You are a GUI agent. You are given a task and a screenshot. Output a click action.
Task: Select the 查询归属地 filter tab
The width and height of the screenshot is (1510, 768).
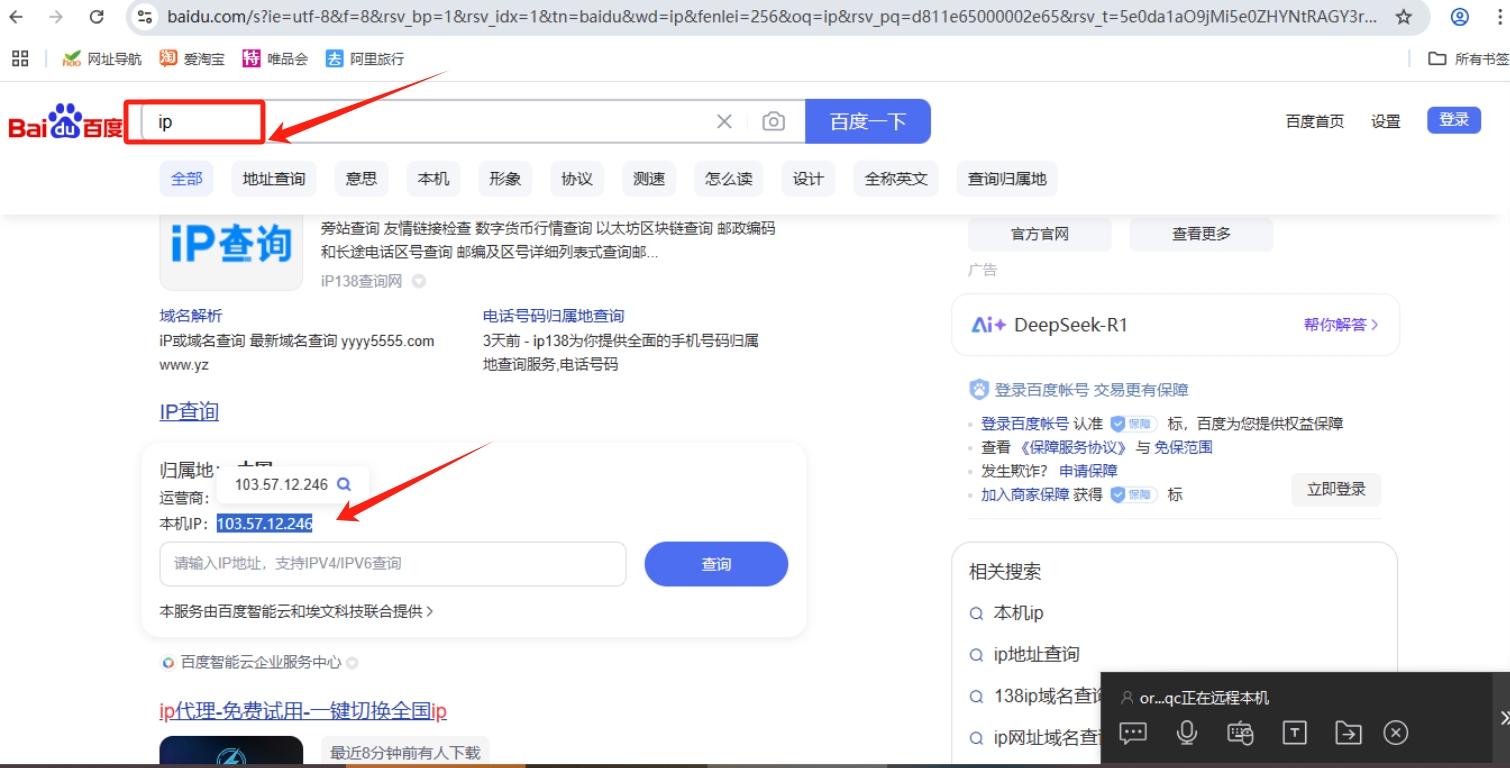1007,179
